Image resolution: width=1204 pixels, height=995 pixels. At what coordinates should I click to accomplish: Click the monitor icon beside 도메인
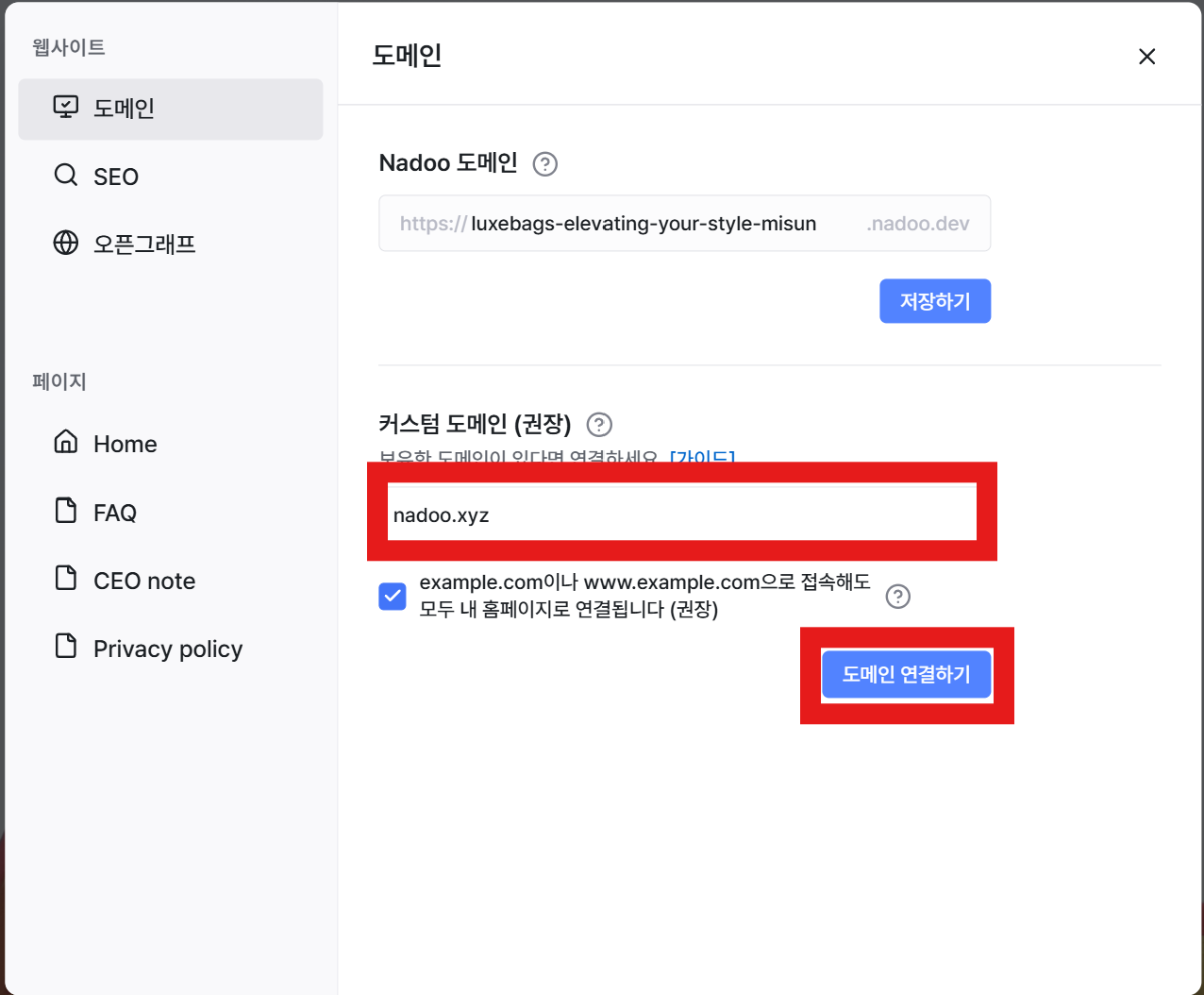point(66,107)
